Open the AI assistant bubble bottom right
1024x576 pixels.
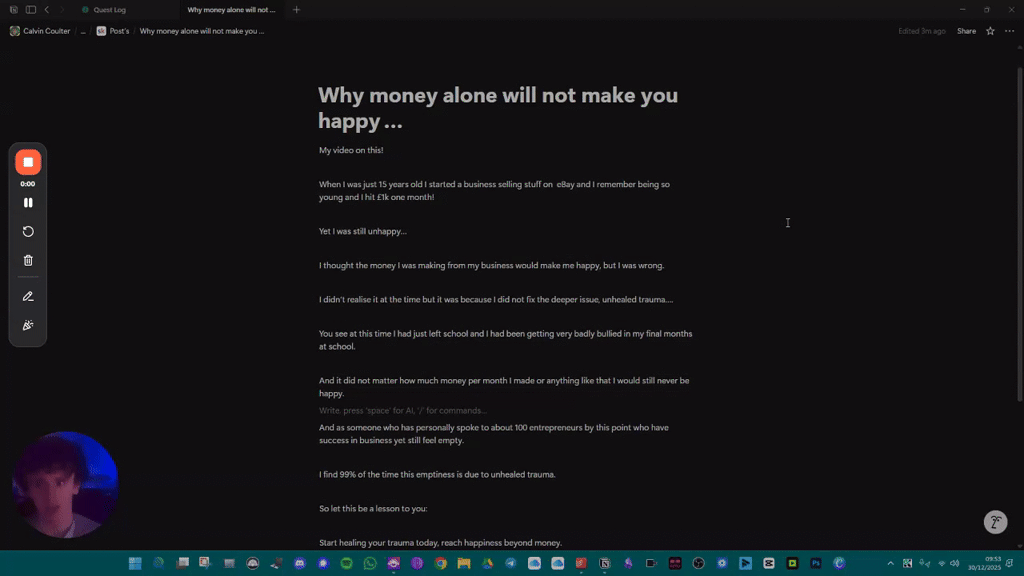[x=995, y=521]
